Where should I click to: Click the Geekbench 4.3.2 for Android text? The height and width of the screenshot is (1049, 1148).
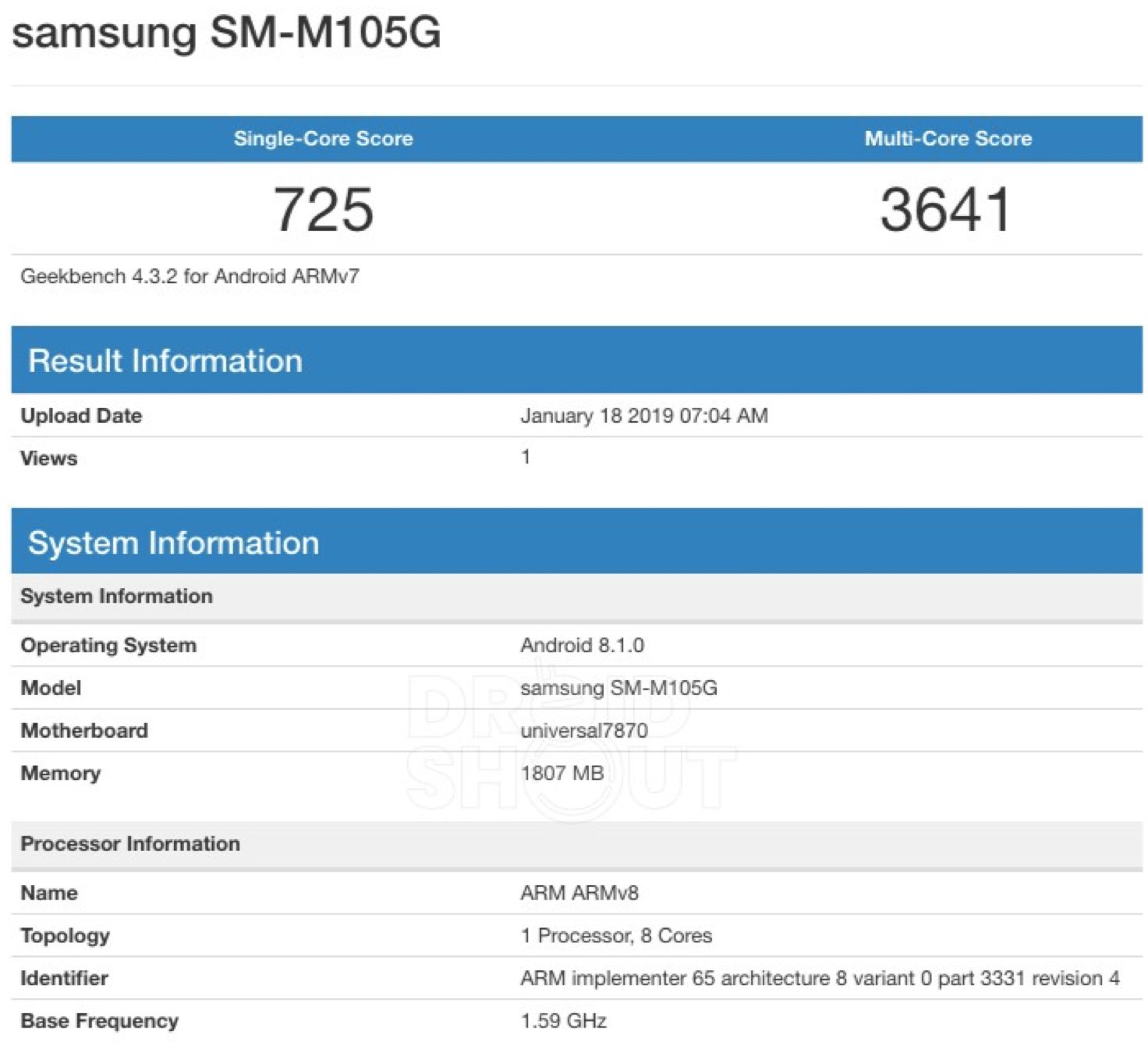click(x=190, y=276)
